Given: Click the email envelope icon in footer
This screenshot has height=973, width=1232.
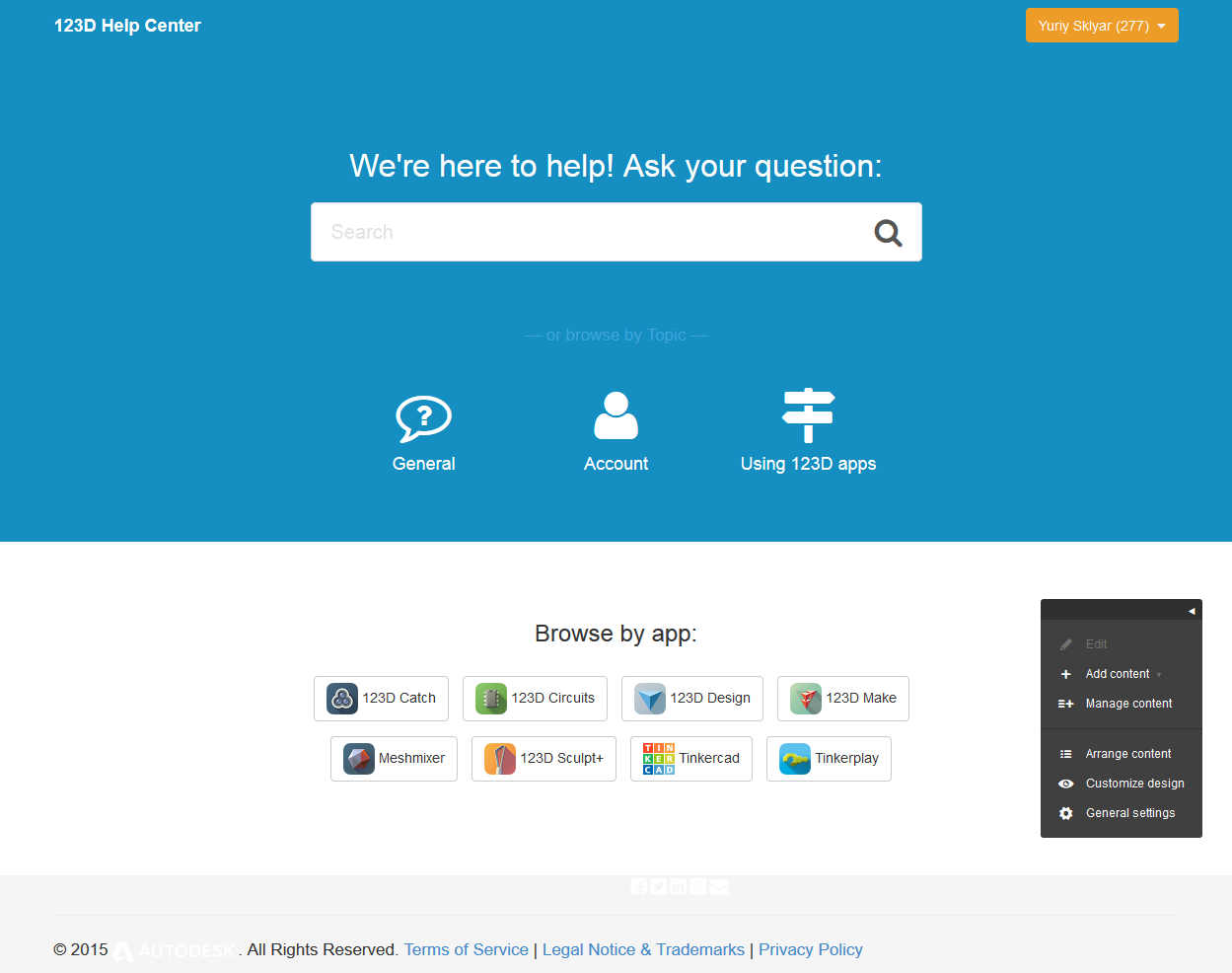Looking at the screenshot, I should point(719,886).
